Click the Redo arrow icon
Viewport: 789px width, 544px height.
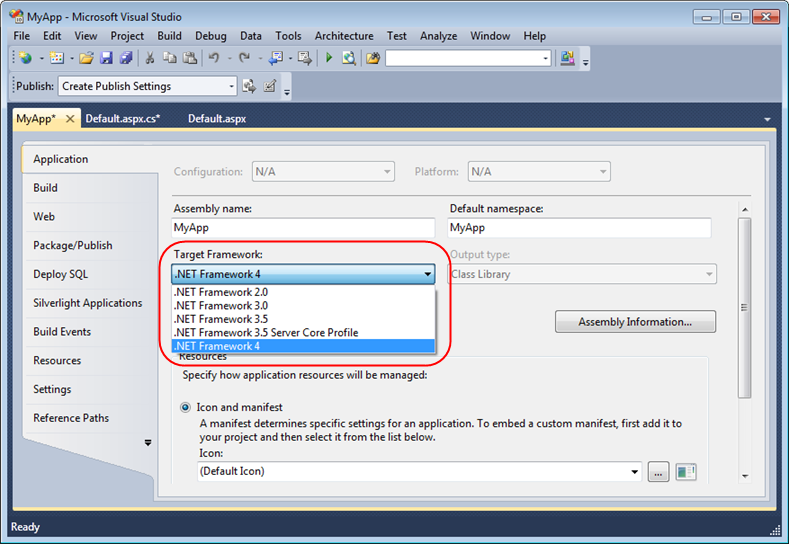(x=245, y=58)
